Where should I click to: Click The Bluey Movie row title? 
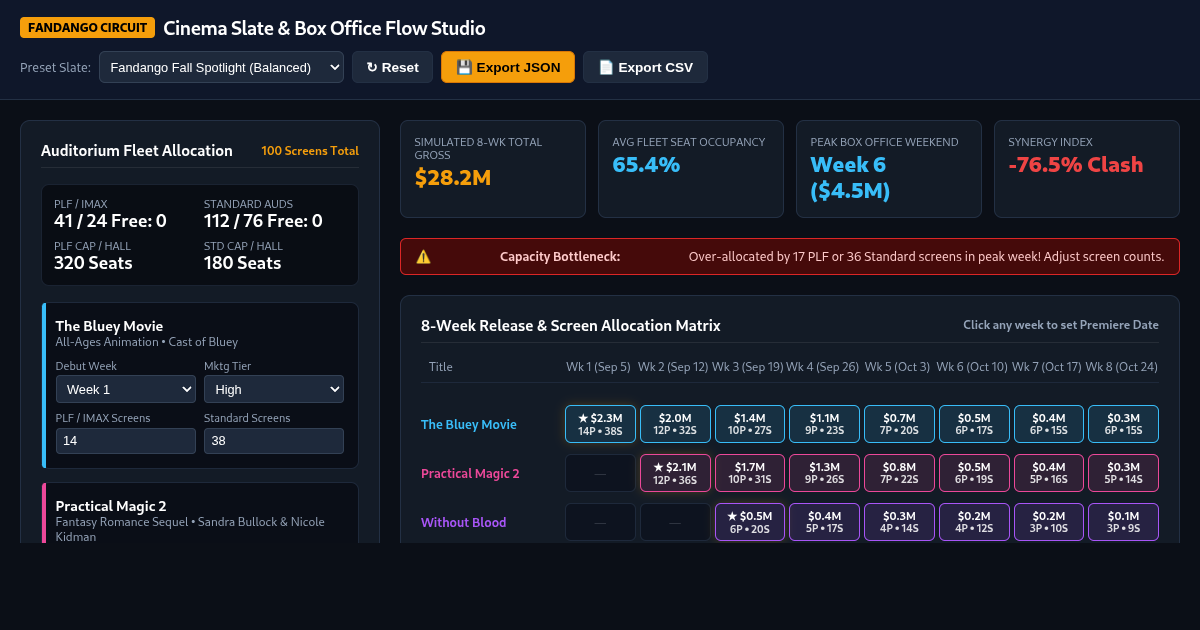[x=469, y=424]
